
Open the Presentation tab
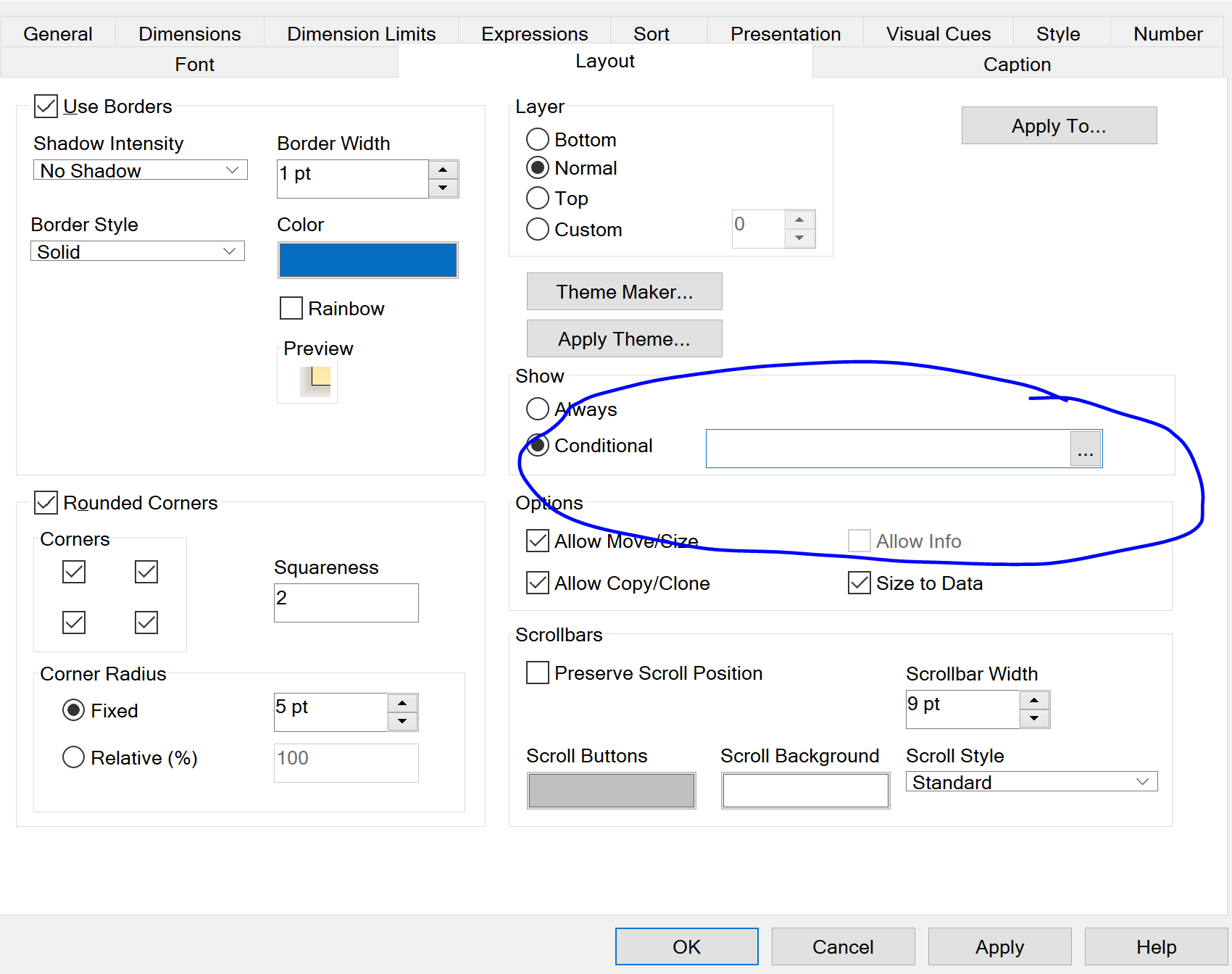coord(785,33)
